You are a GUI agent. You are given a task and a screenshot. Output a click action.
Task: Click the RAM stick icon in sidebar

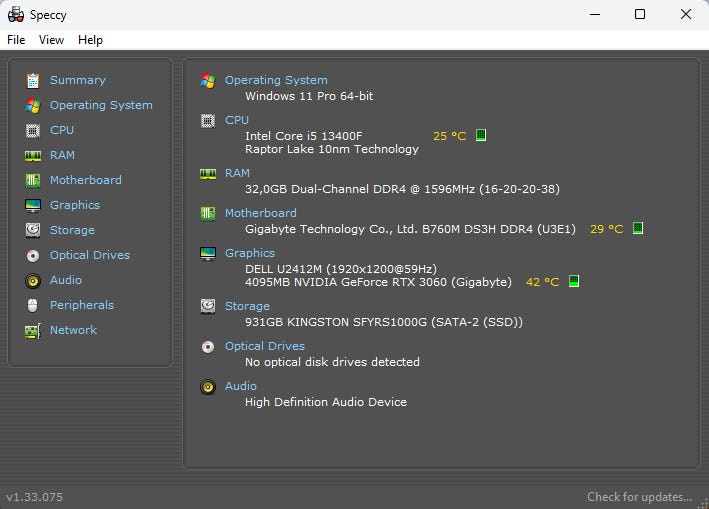(x=33, y=155)
